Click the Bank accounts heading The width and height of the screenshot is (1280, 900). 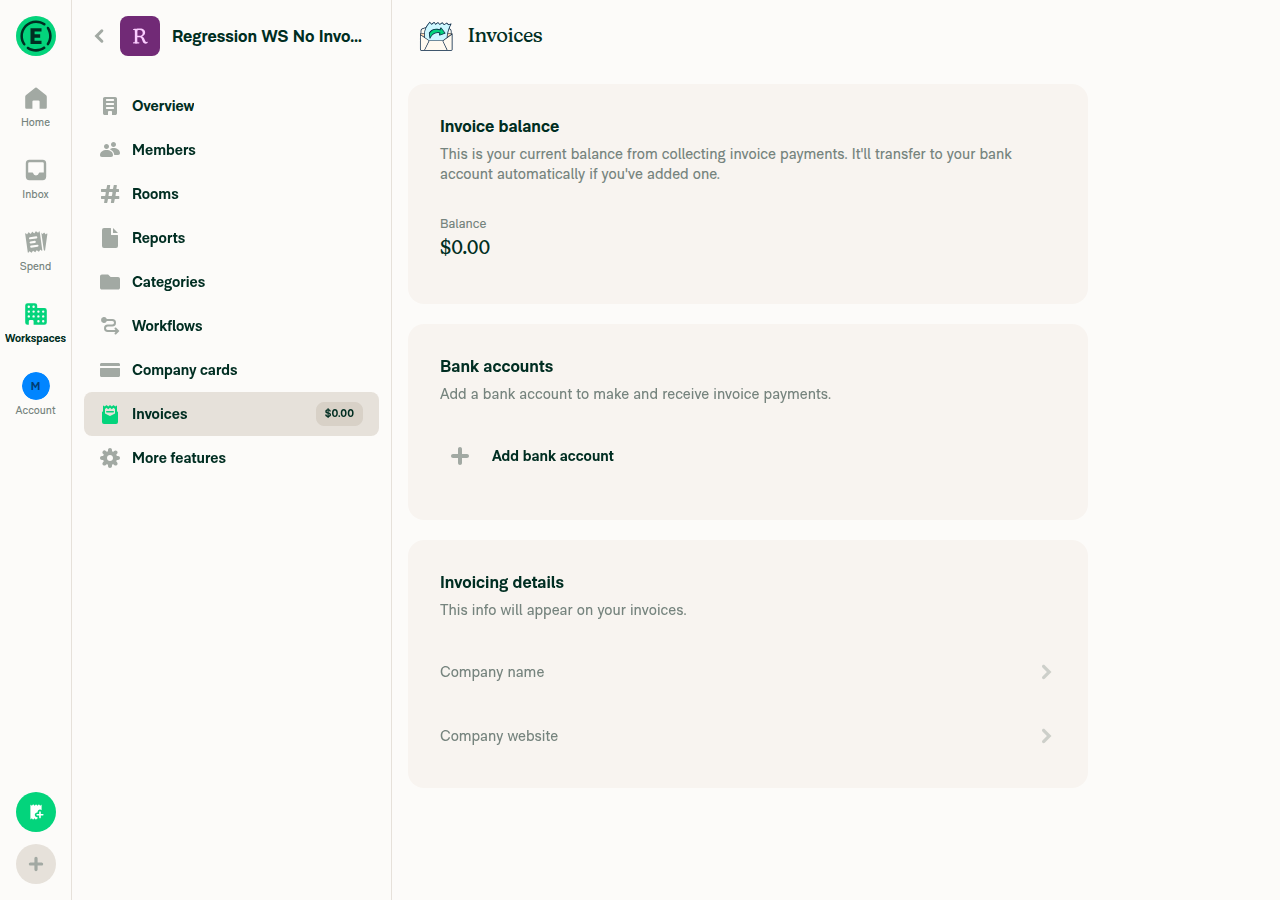(496, 366)
